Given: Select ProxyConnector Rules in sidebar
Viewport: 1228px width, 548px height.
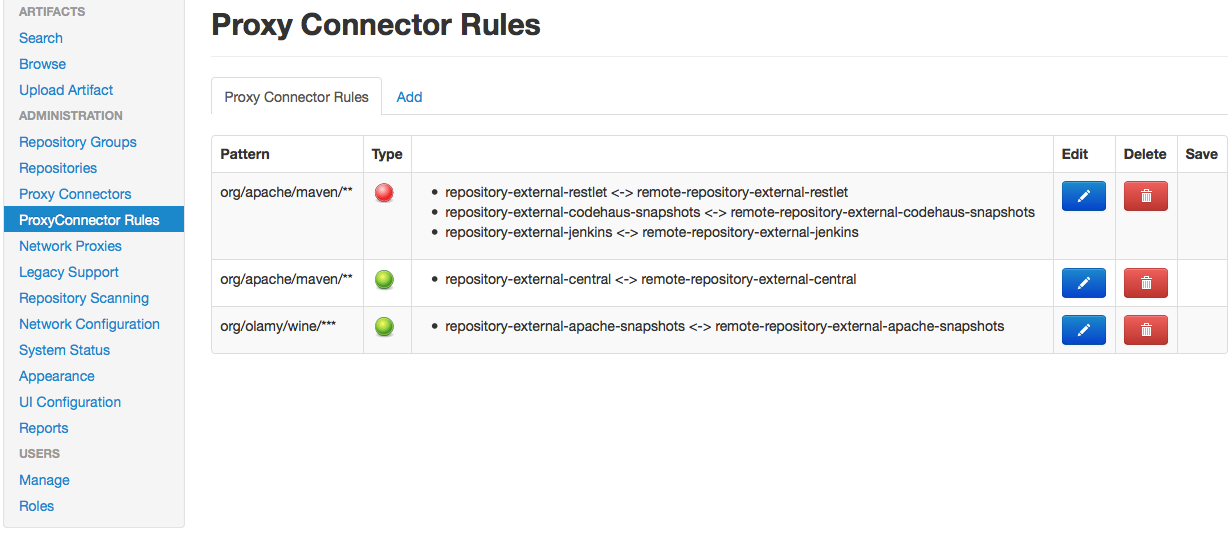Looking at the screenshot, I should click(89, 220).
